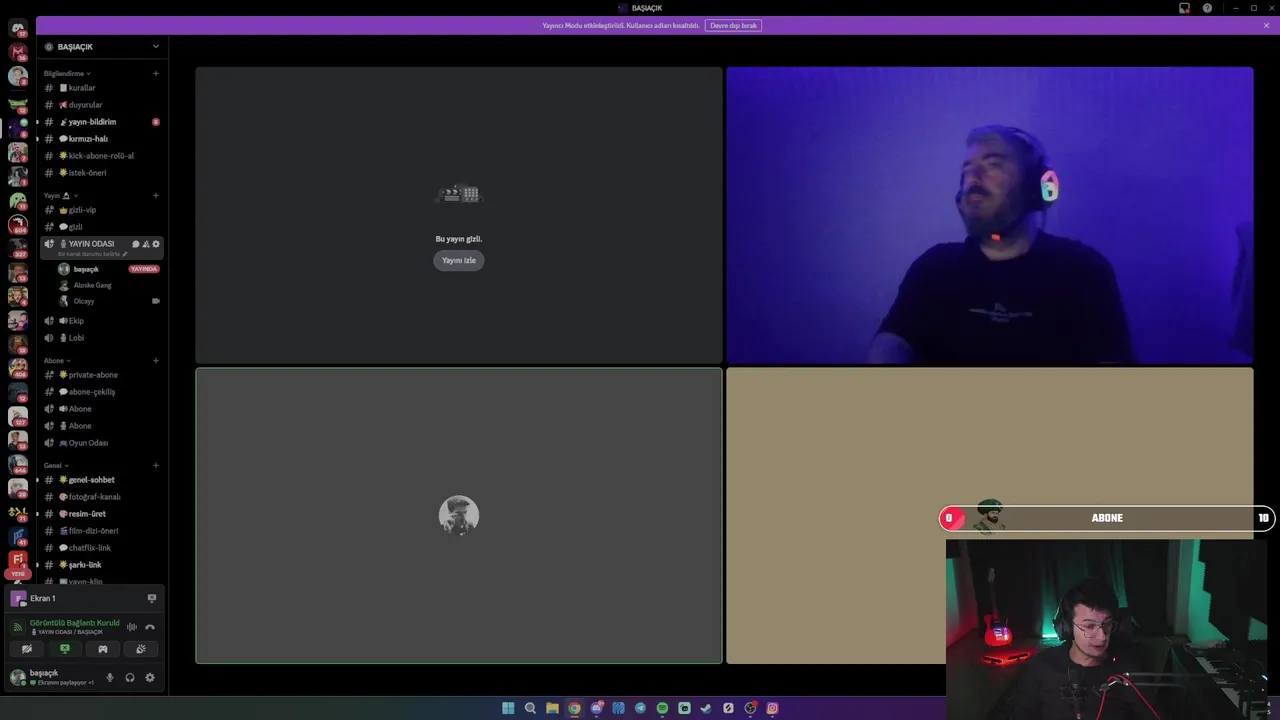Add a channel to Yayın category

click(x=155, y=195)
